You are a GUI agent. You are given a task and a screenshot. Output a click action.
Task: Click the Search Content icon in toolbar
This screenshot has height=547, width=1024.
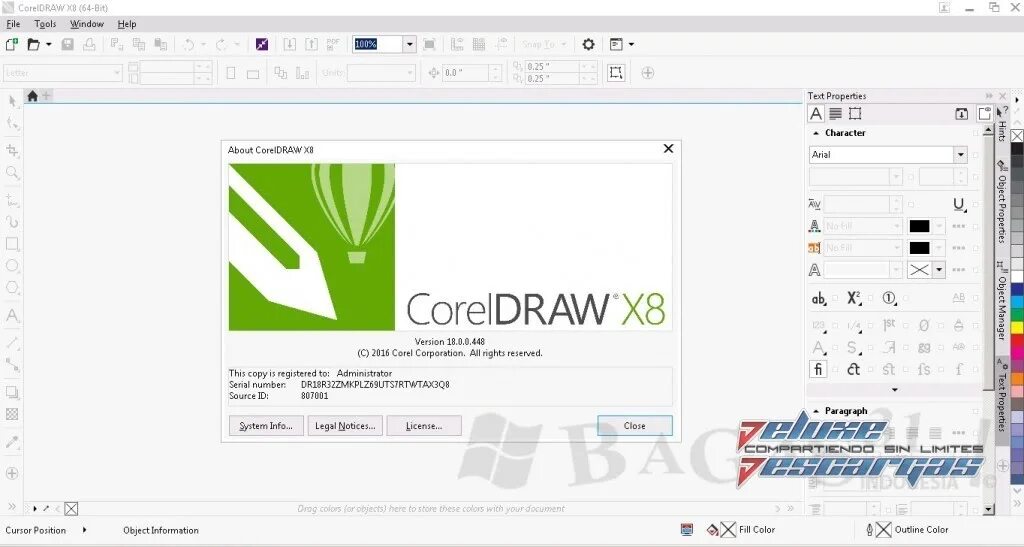[262, 44]
